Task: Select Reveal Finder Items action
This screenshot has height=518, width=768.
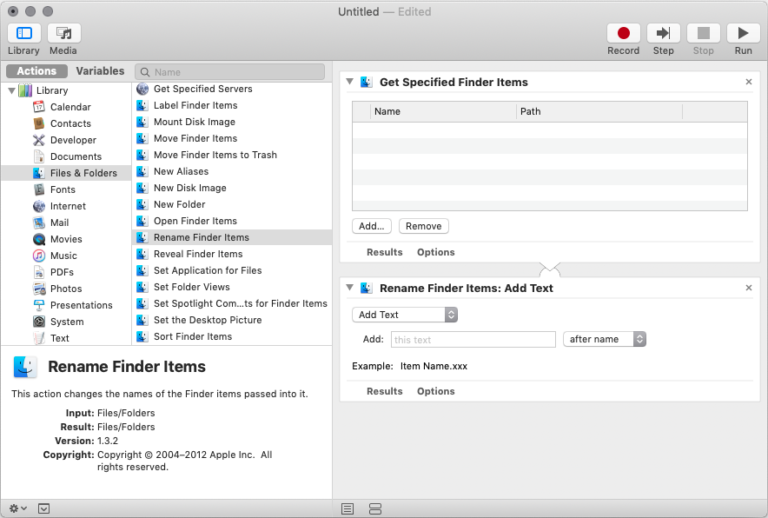Action: pos(232,254)
